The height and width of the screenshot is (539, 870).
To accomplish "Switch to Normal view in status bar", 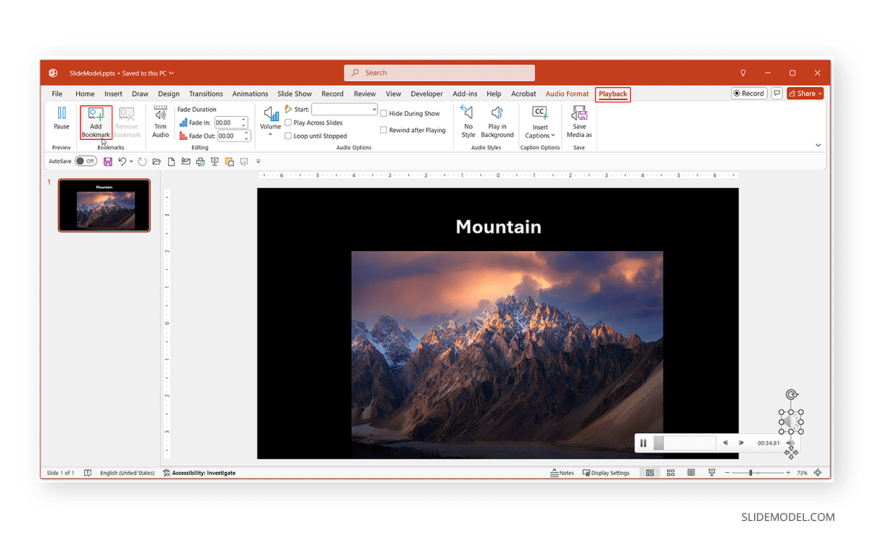I will [x=650, y=473].
